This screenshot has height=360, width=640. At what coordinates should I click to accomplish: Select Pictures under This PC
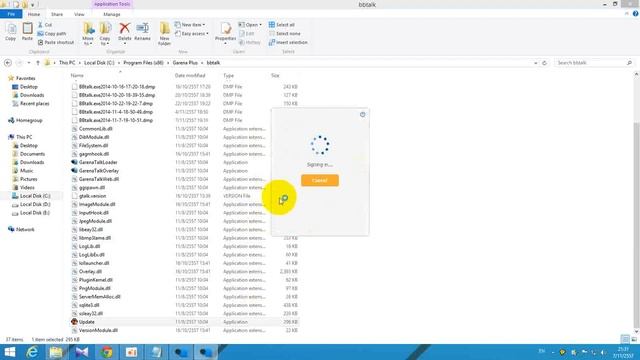pos(29,179)
